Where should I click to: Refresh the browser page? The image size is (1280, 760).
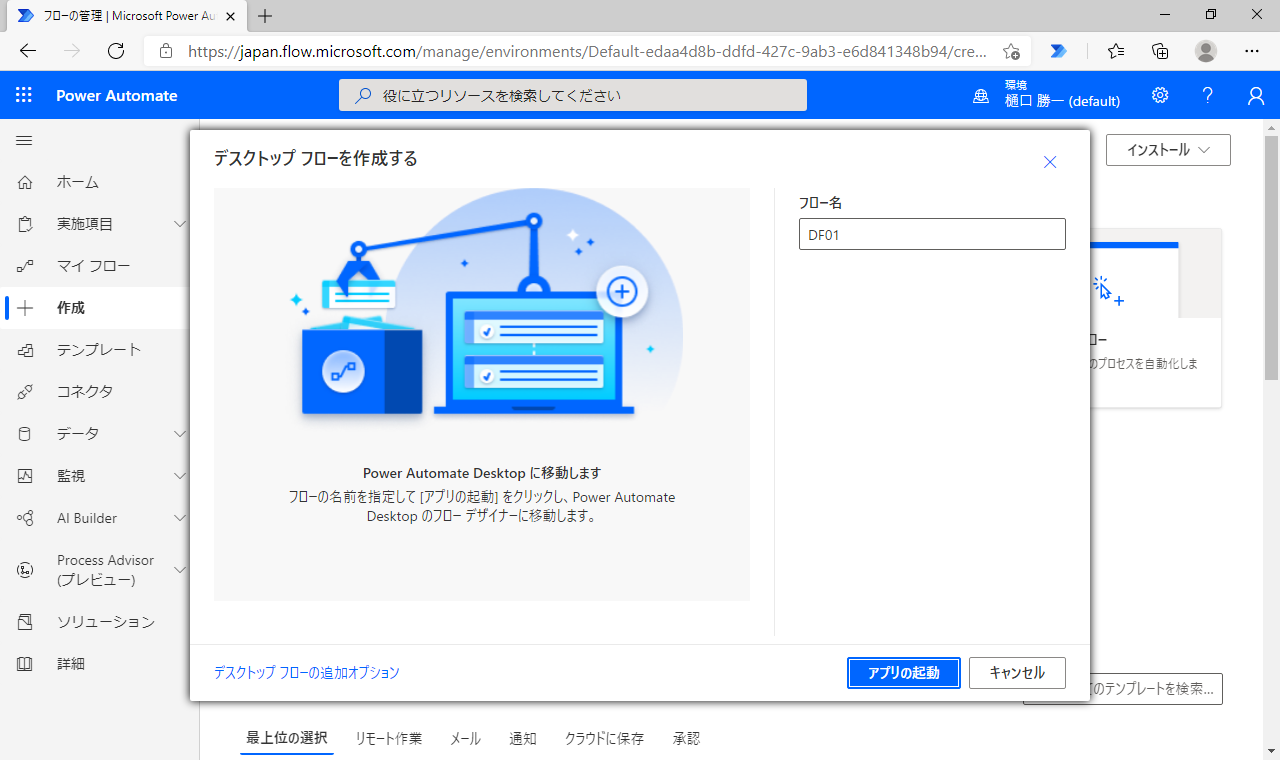point(116,51)
